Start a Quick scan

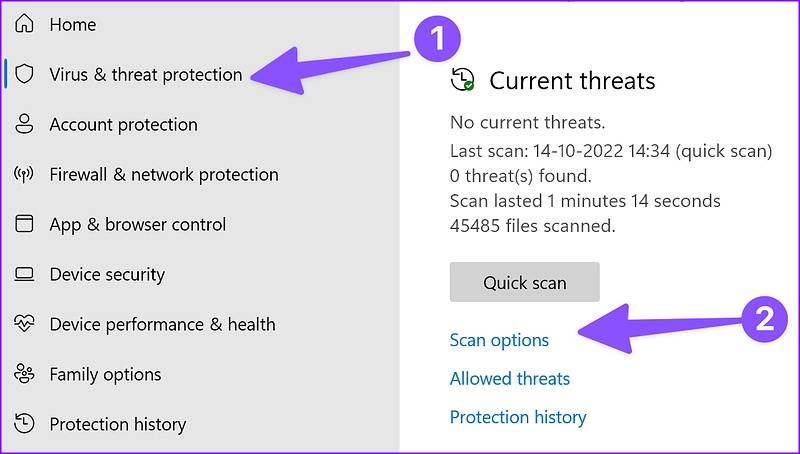click(x=524, y=282)
